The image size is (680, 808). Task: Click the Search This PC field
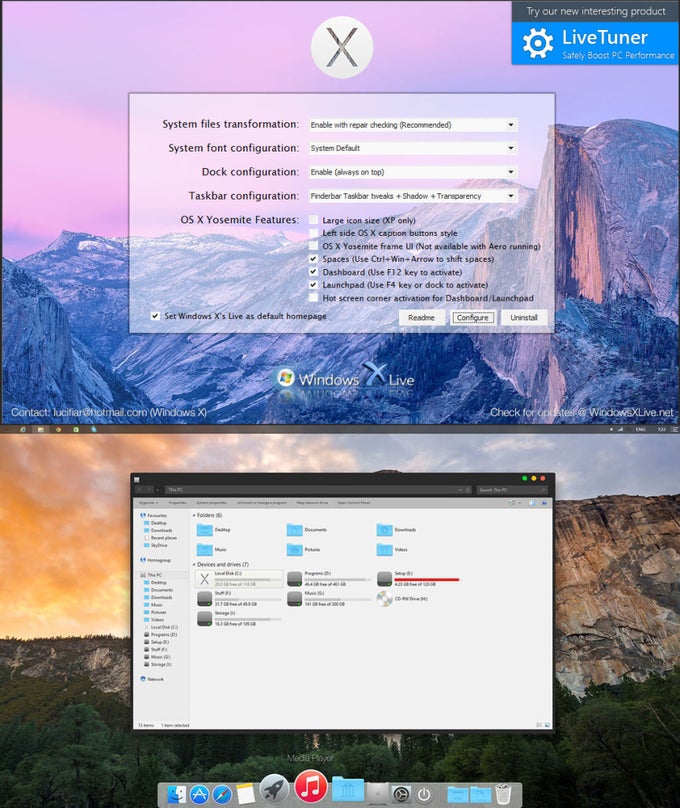(x=512, y=490)
